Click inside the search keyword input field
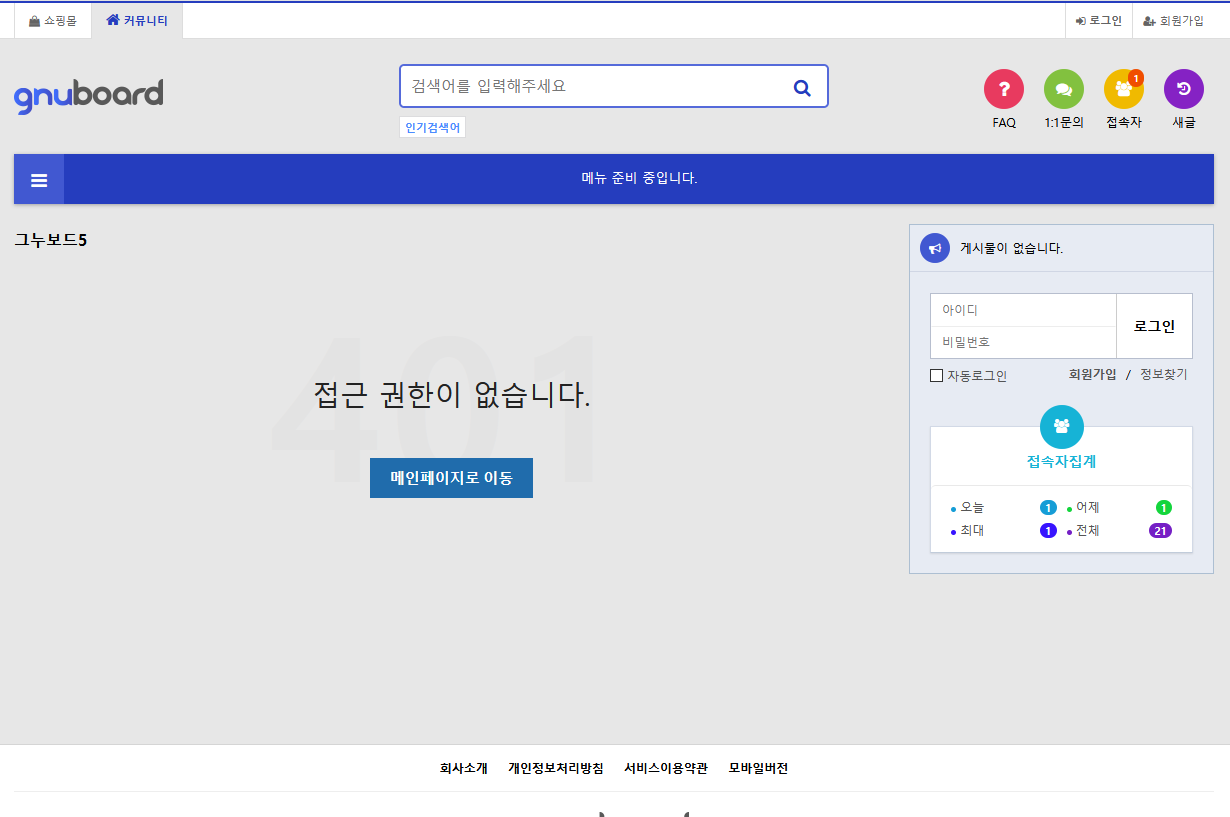 [590, 86]
